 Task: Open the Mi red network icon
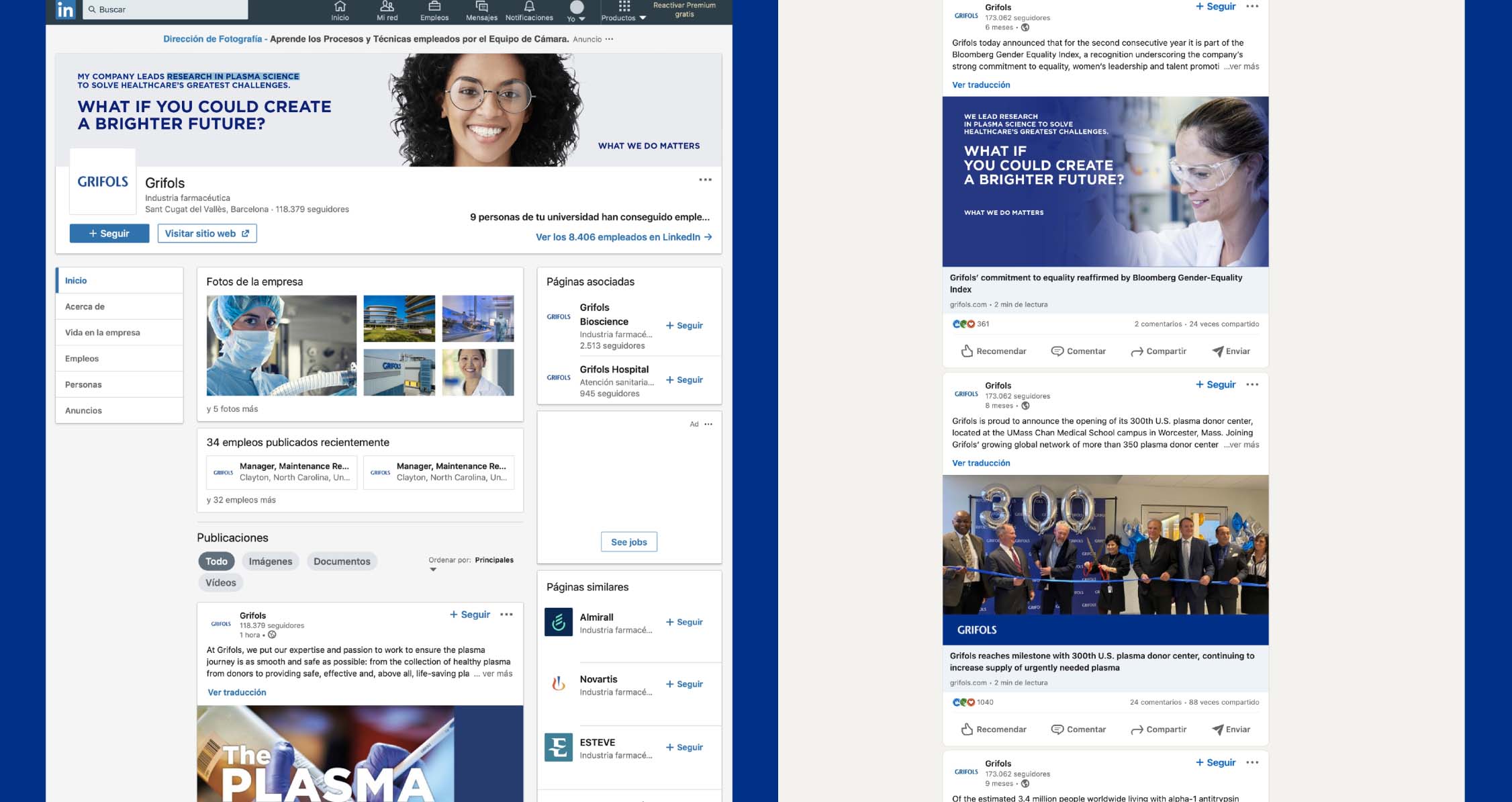(x=387, y=11)
